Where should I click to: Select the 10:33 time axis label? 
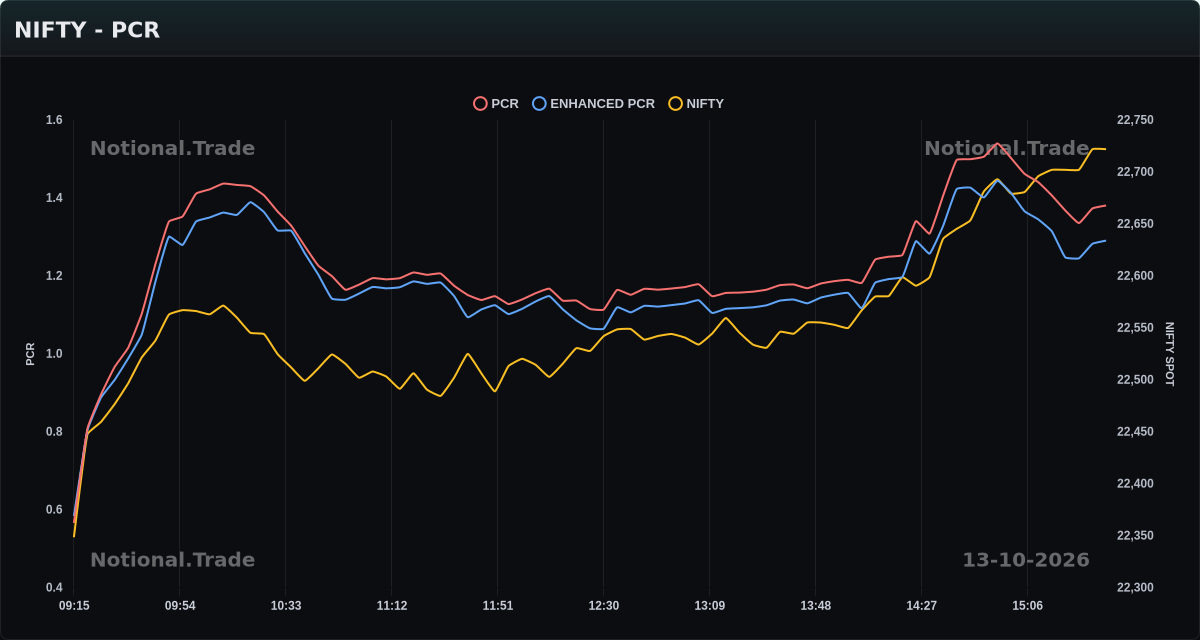coord(286,605)
